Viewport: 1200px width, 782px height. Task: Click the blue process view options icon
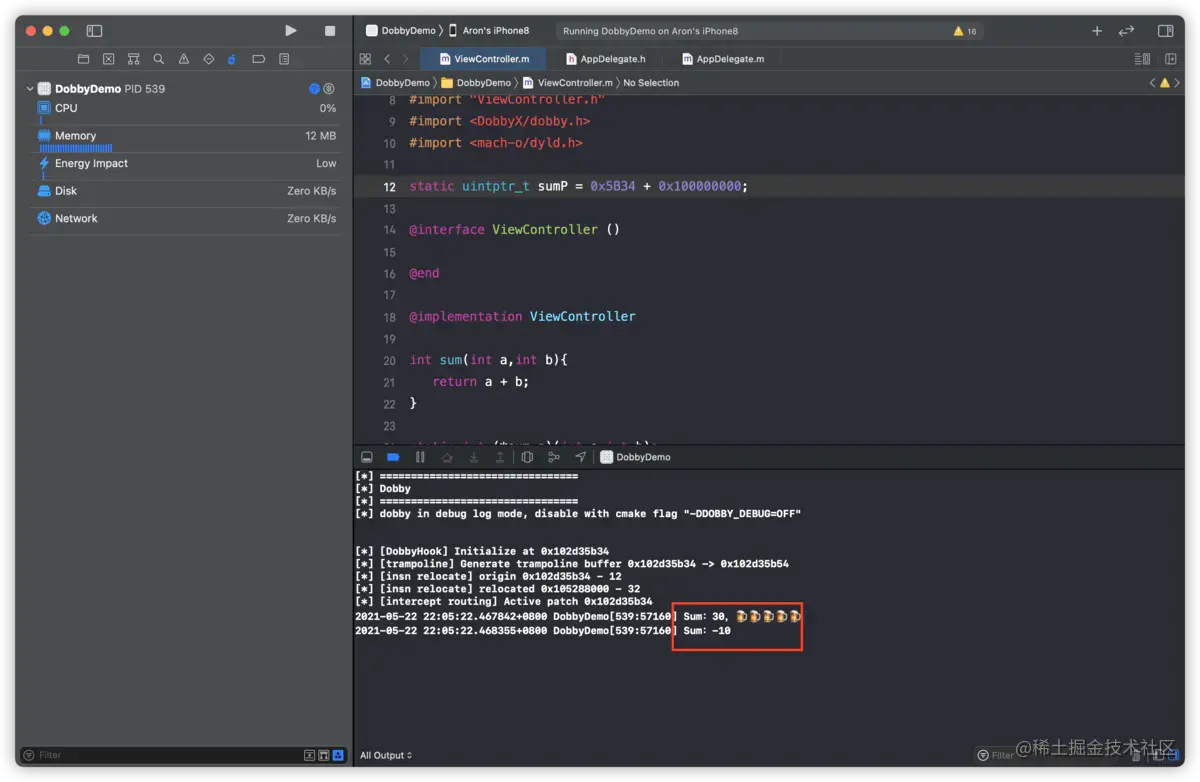(314, 89)
